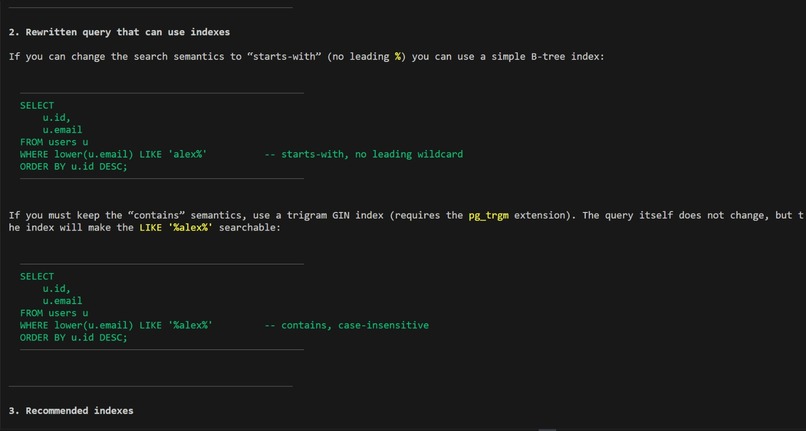Click the code "WHERE lower(u.email) LIKE 'alex%'"
Image resolution: width=806 pixels, height=431 pixels.
114,154
